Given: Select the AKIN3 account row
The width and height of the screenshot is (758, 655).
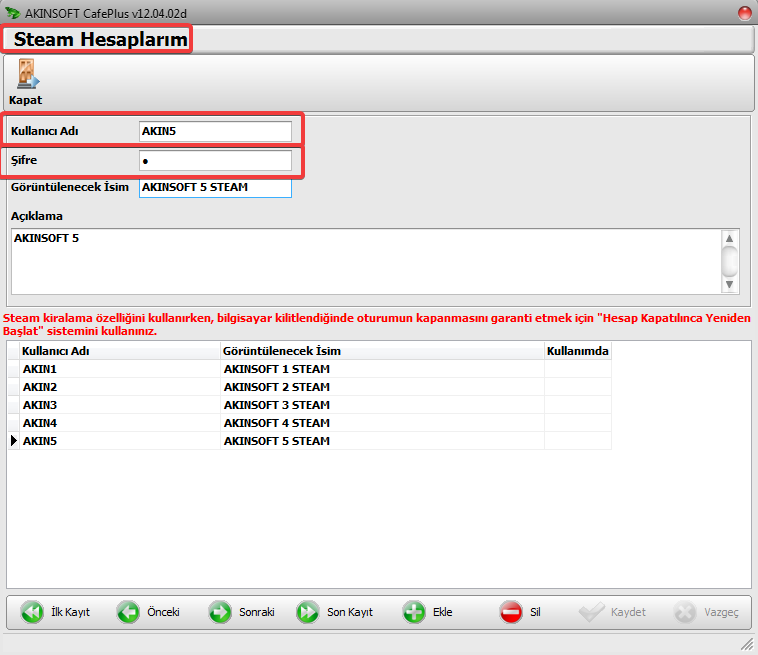Looking at the screenshot, I should pyautogui.click(x=309, y=405).
